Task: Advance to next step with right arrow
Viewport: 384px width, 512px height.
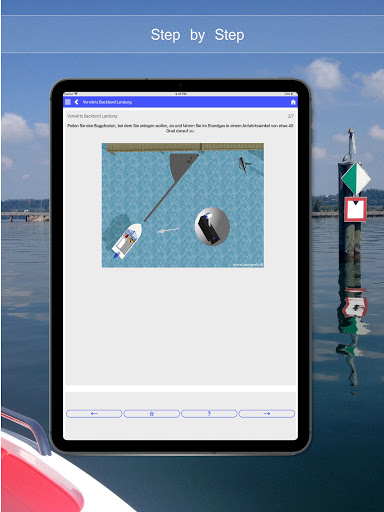Action: [x=267, y=414]
